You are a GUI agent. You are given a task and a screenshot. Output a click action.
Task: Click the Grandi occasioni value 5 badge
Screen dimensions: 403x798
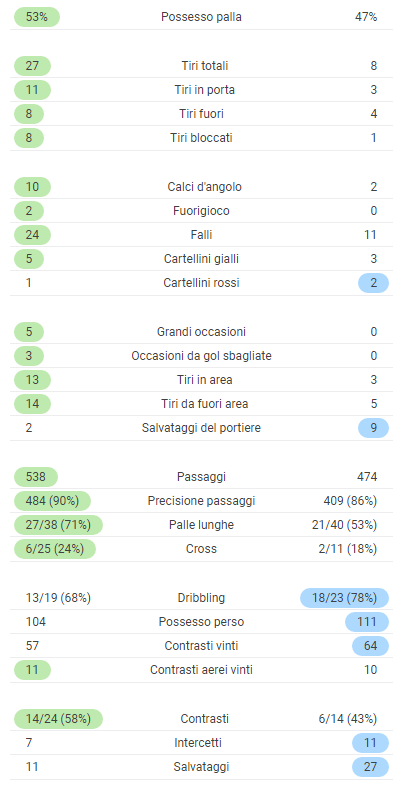pos(28,332)
